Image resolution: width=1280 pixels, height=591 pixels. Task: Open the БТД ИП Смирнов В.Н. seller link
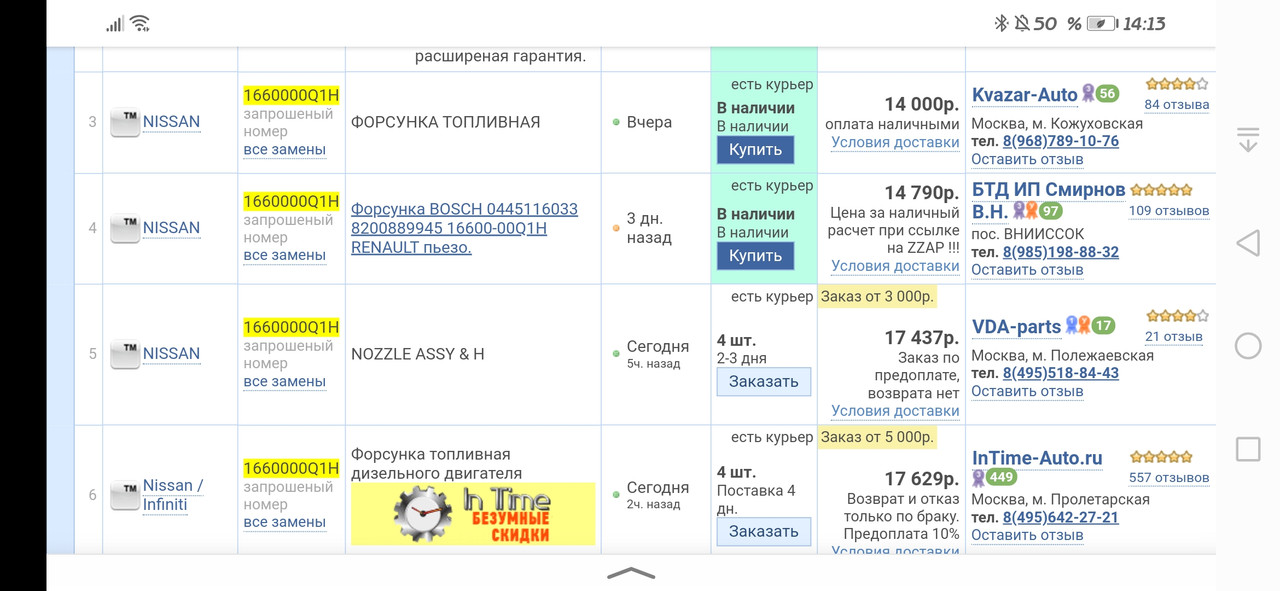pos(1048,200)
